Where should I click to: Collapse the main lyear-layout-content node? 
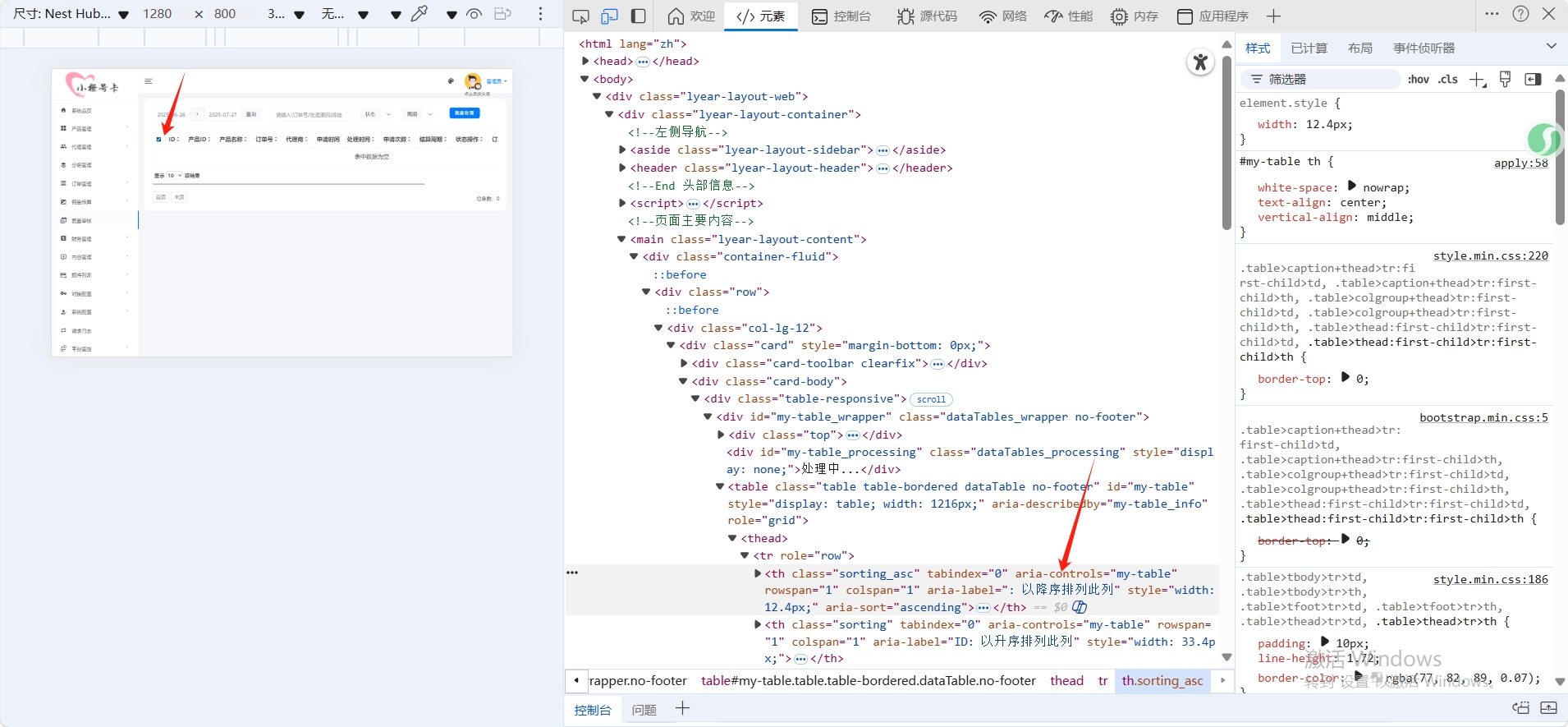point(622,239)
